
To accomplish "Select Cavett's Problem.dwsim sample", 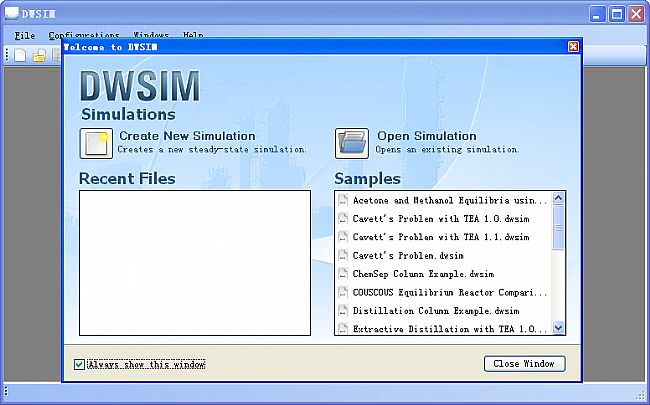I will [x=408, y=255].
